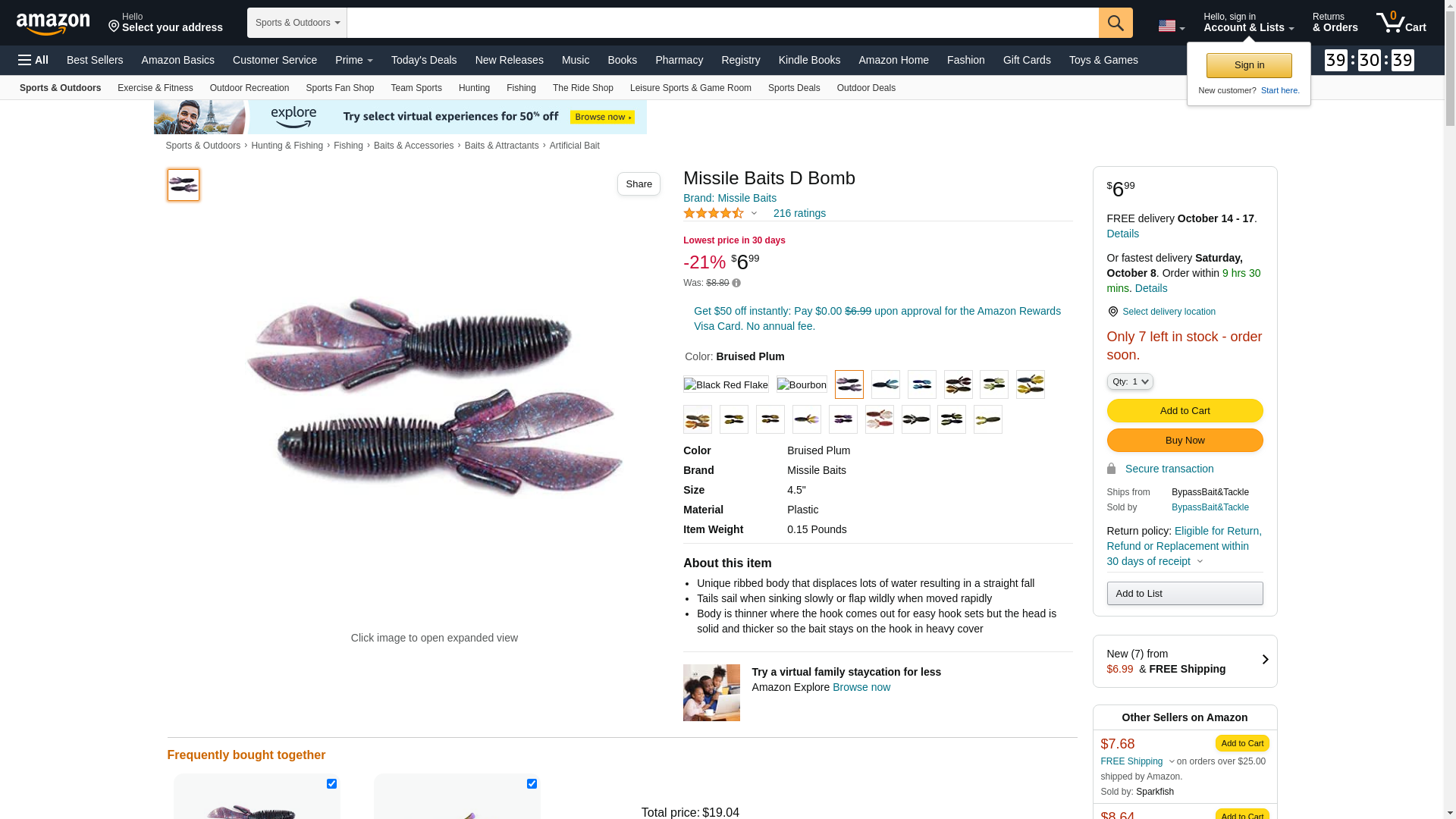Click the Add to Cart button

[x=1185, y=411]
